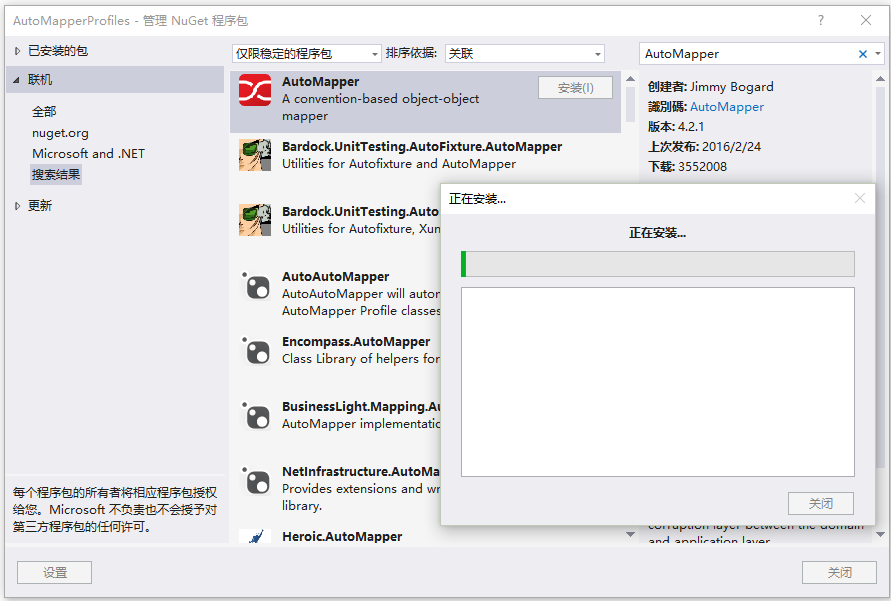
Task: Open the search box history dropdown arrow
Action: click(878, 54)
